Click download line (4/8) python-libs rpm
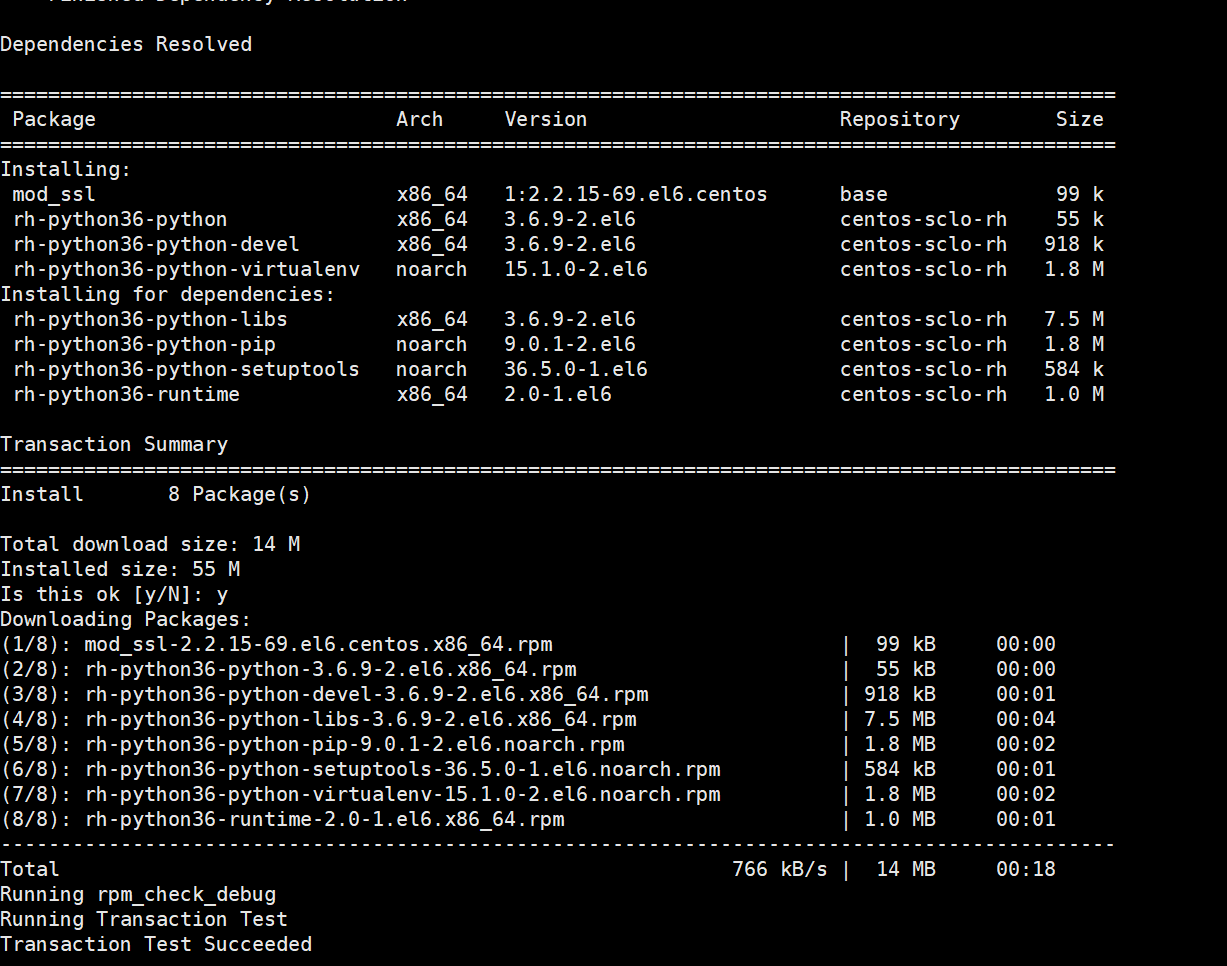The image size is (1227, 966). click(528, 719)
